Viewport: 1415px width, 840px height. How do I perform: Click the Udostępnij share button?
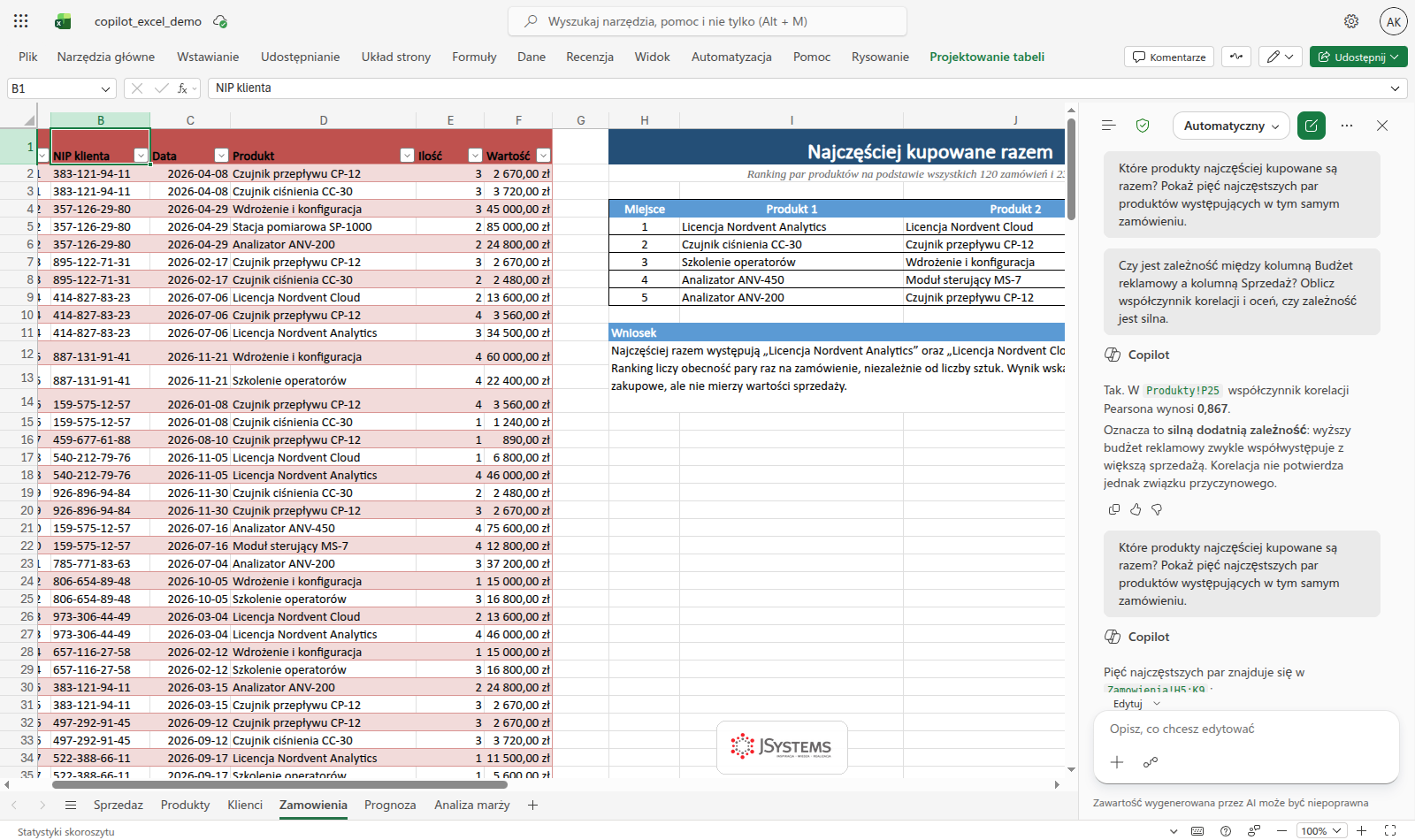click(1358, 57)
